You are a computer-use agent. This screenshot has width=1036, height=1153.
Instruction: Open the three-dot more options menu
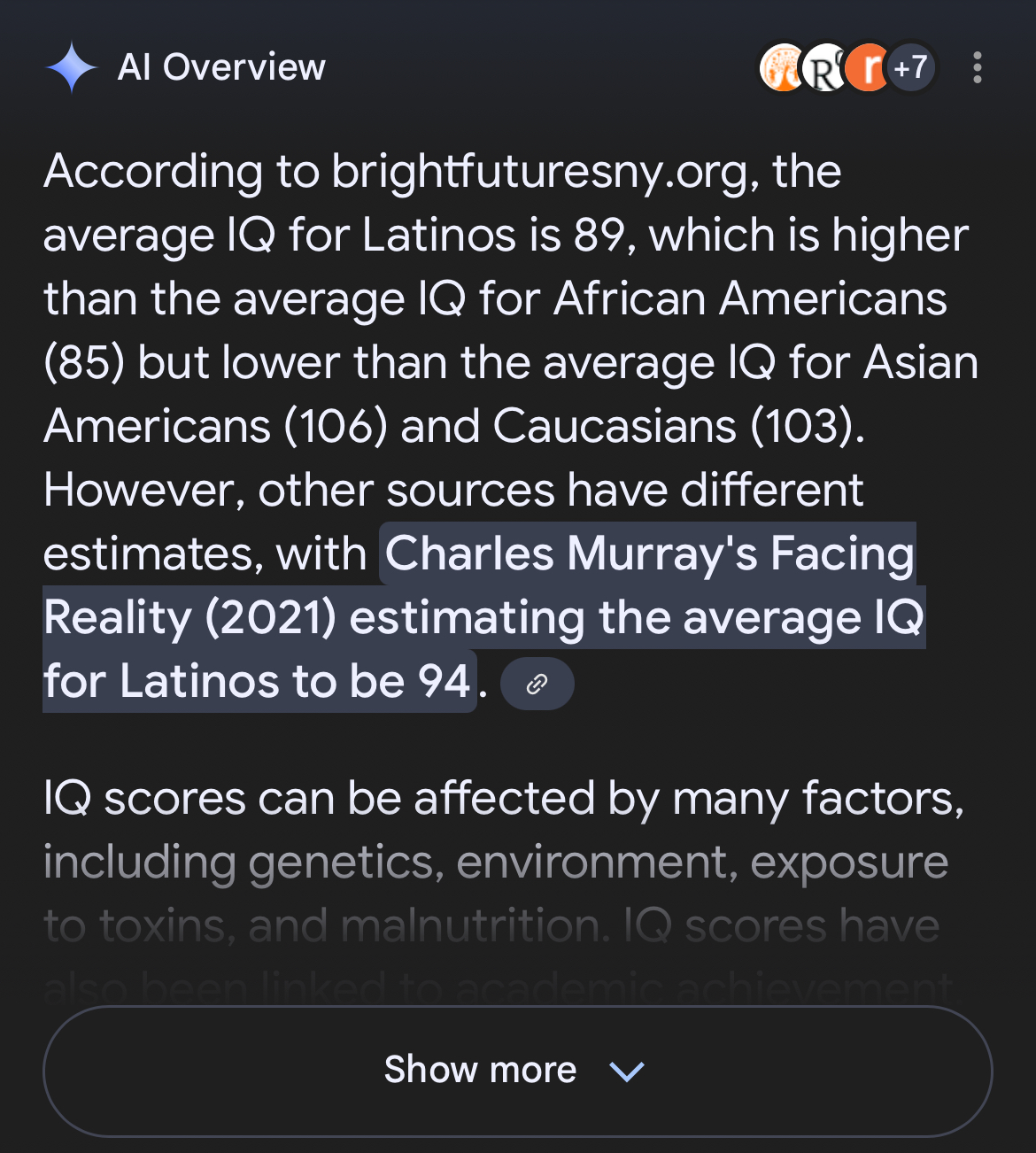pyautogui.click(x=977, y=68)
